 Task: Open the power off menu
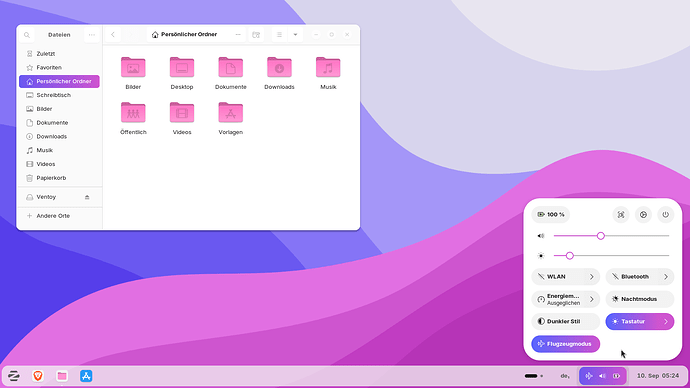[x=666, y=215]
